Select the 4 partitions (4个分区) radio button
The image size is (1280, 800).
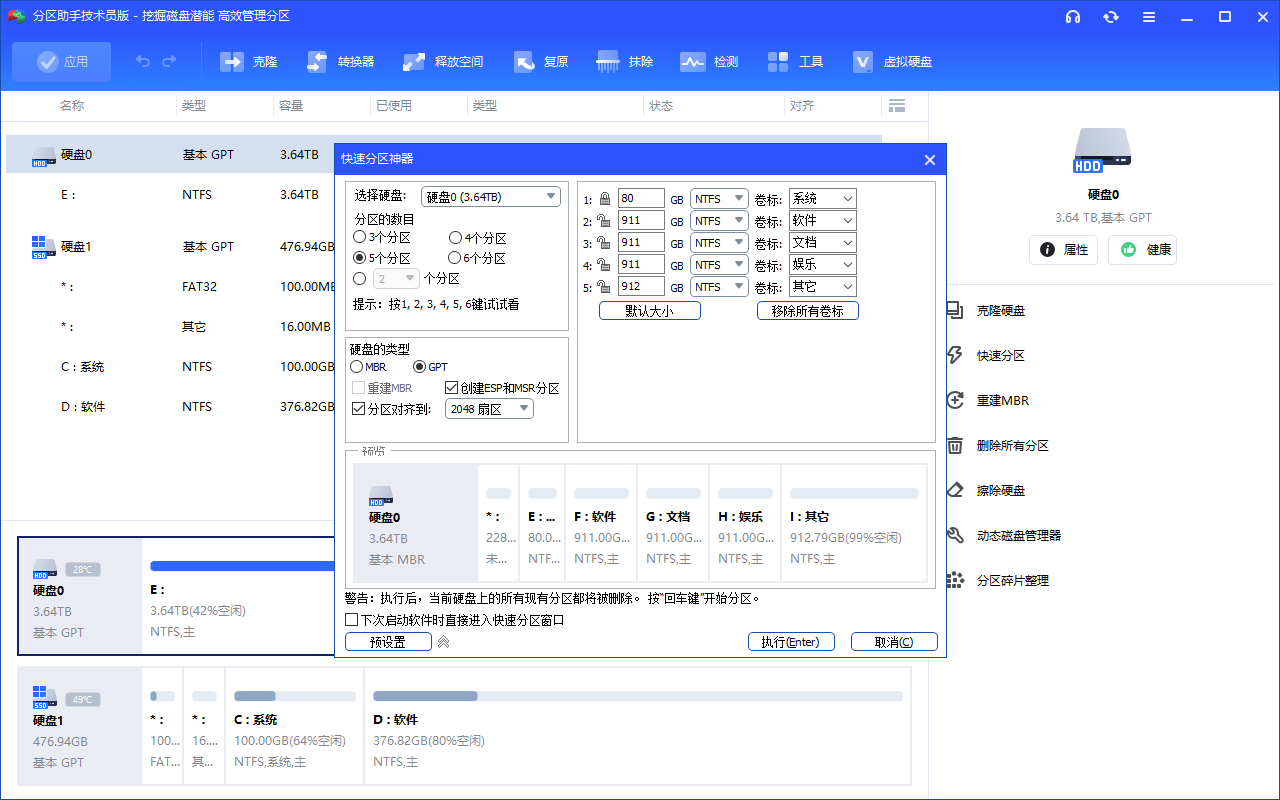455,238
